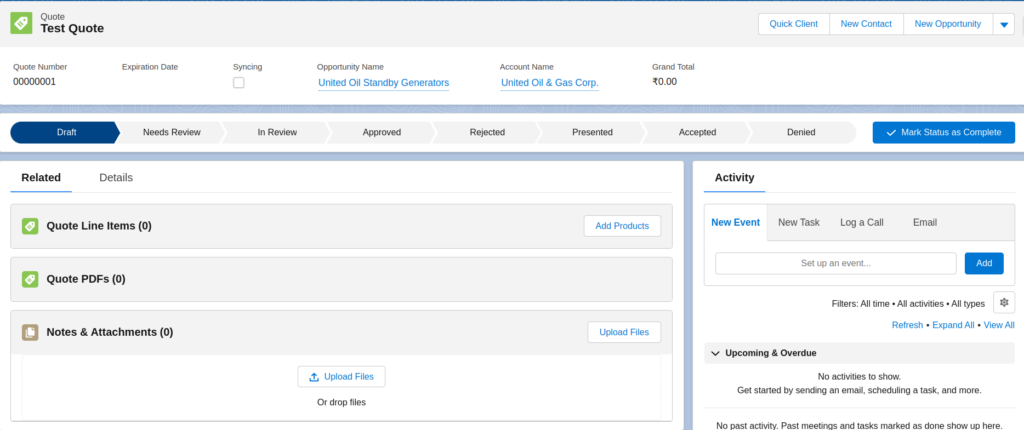Toggle the Syncing checkbox
Image resolution: width=1024 pixels, height=430 pixels.
238,83
